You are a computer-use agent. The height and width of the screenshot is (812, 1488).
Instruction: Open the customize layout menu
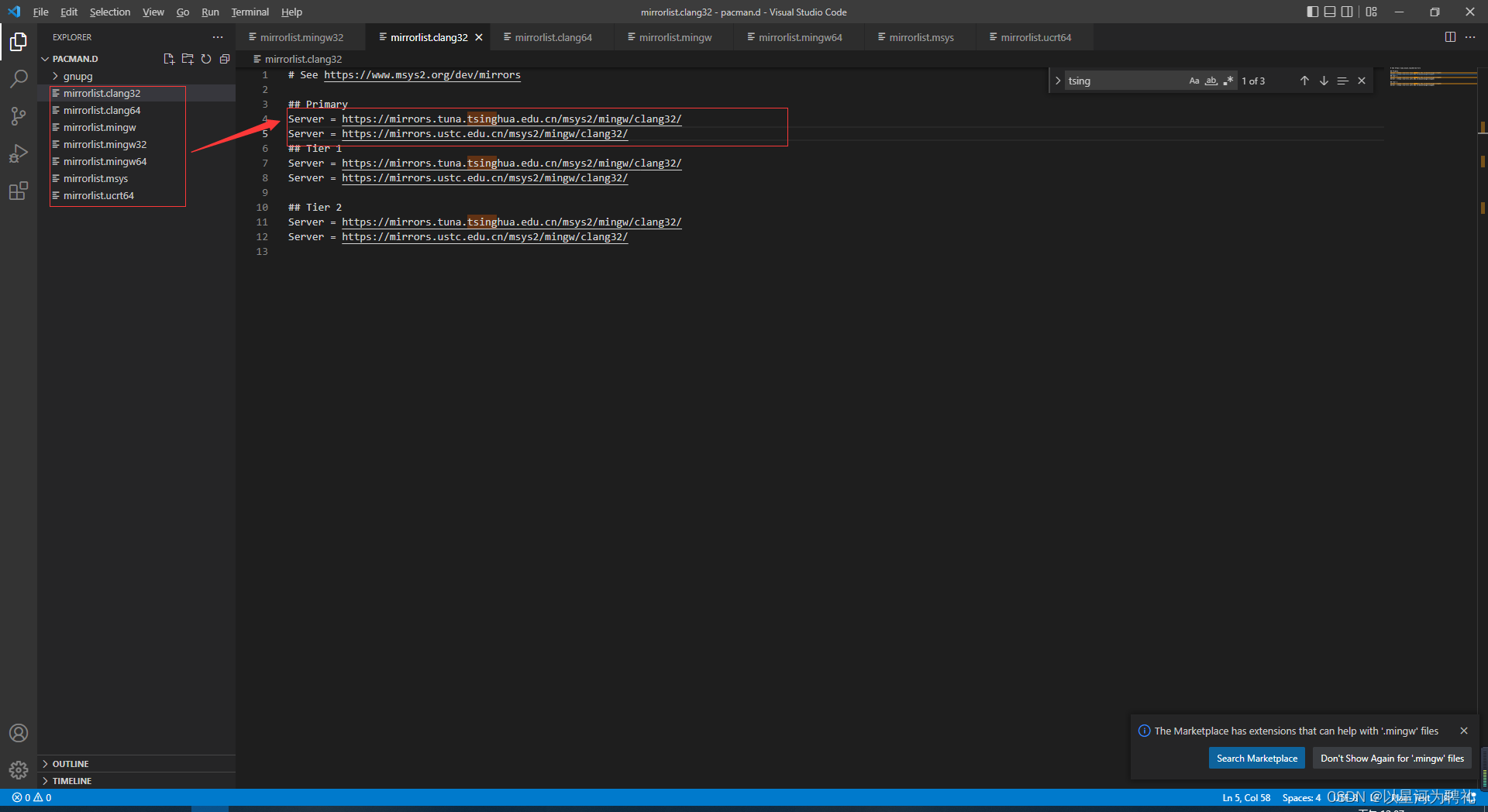coord(1372,12)
